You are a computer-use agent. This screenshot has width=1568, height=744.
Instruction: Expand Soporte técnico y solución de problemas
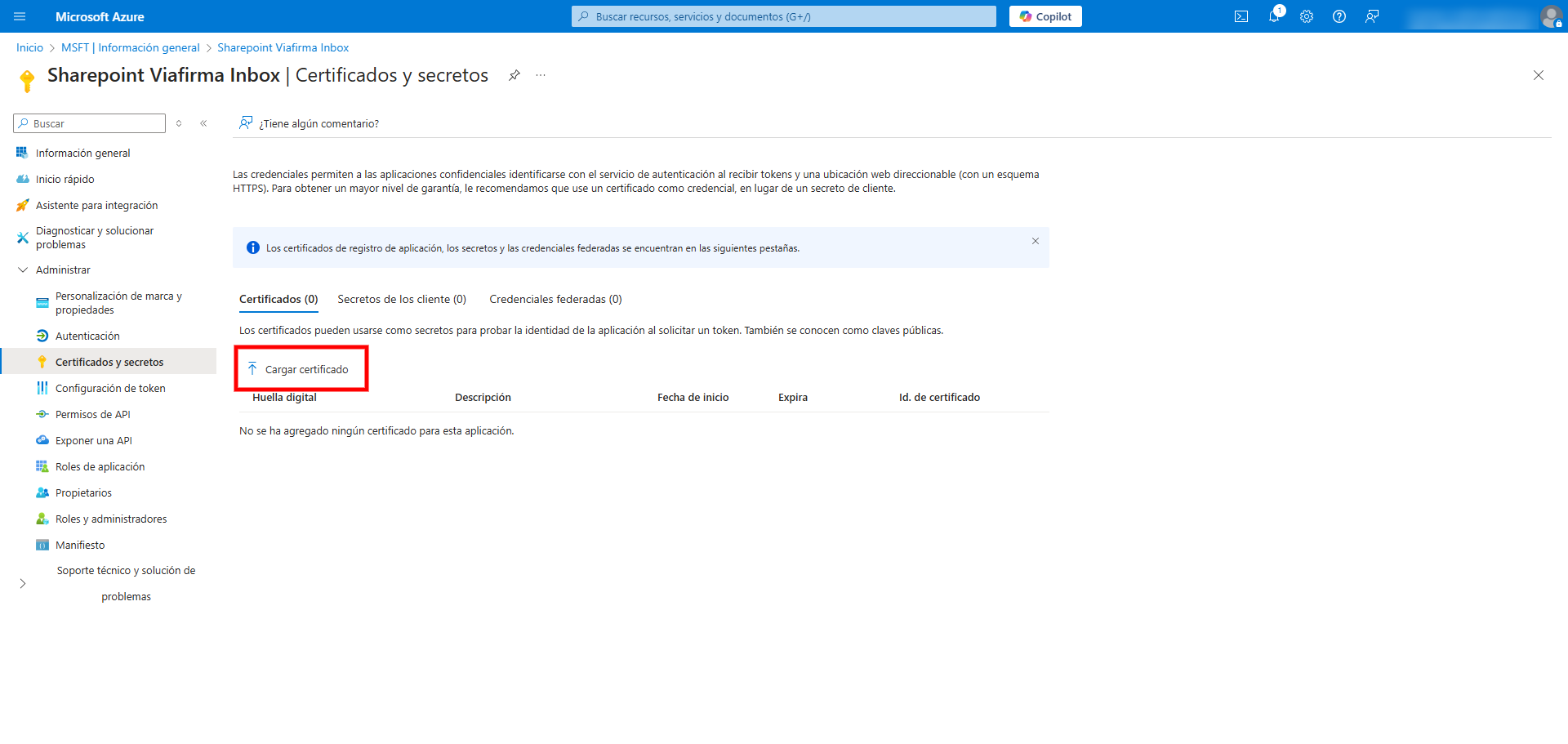tap(23, 583)
